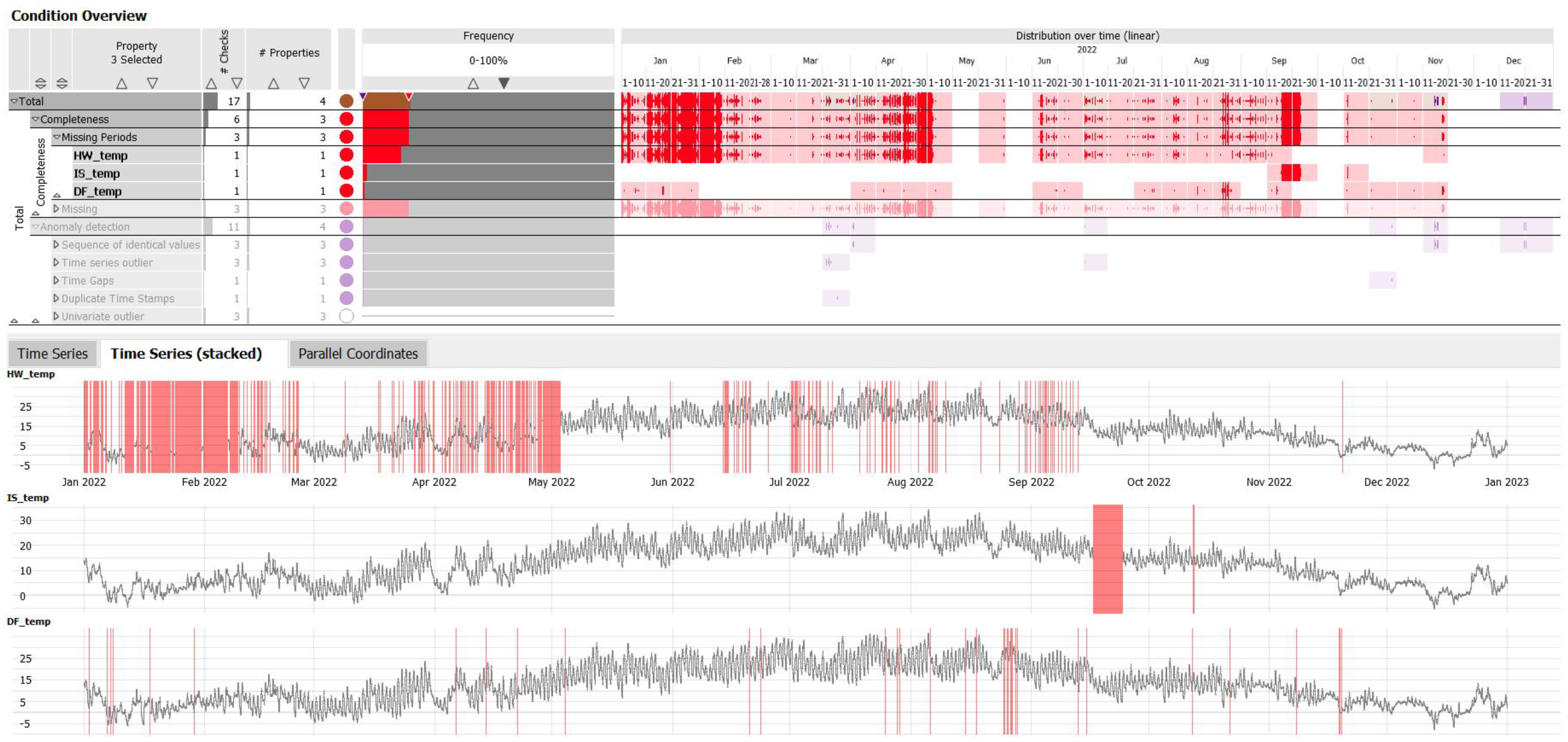Toggle the purple circle for Time Gaps
This screenshot has height=742, width=1568.
346,281
